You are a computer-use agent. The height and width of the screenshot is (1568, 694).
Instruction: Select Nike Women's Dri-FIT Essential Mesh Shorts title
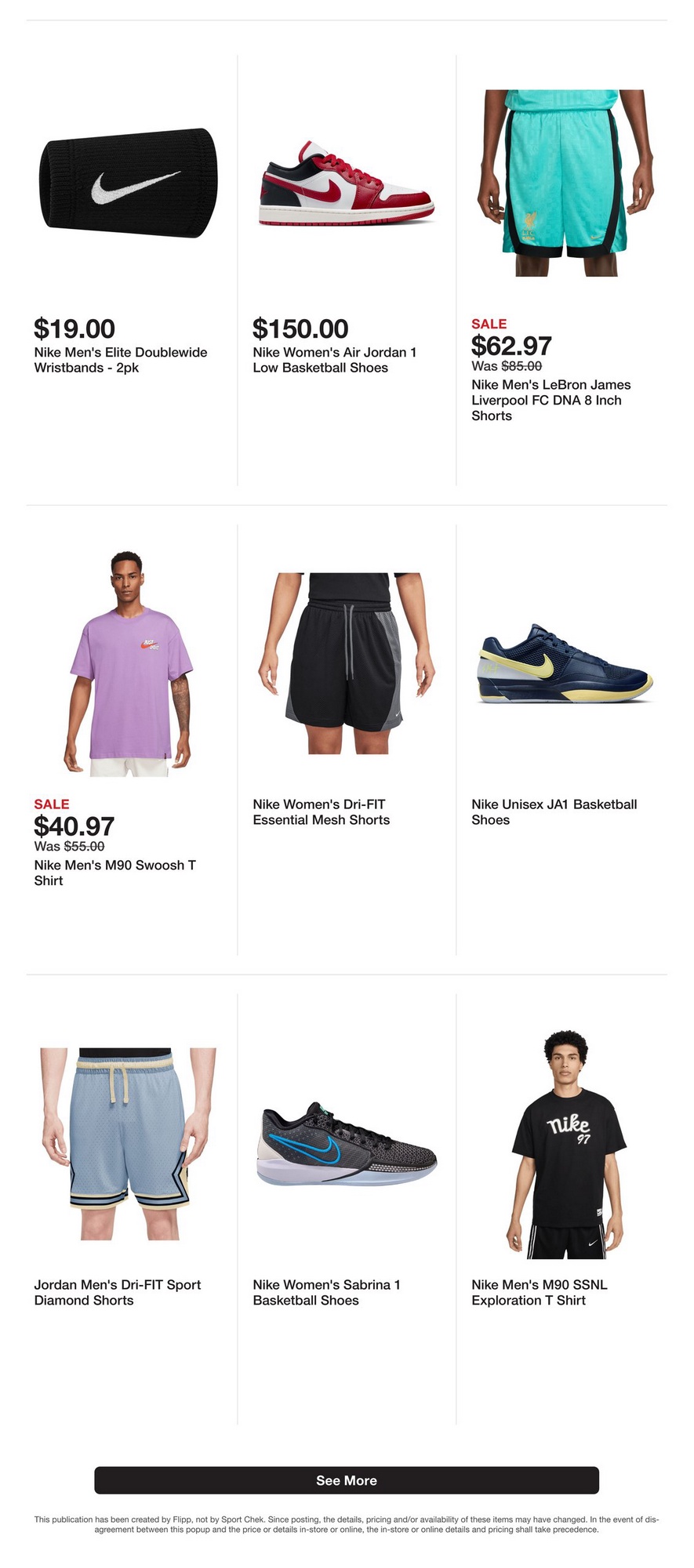tap(322, 812)
